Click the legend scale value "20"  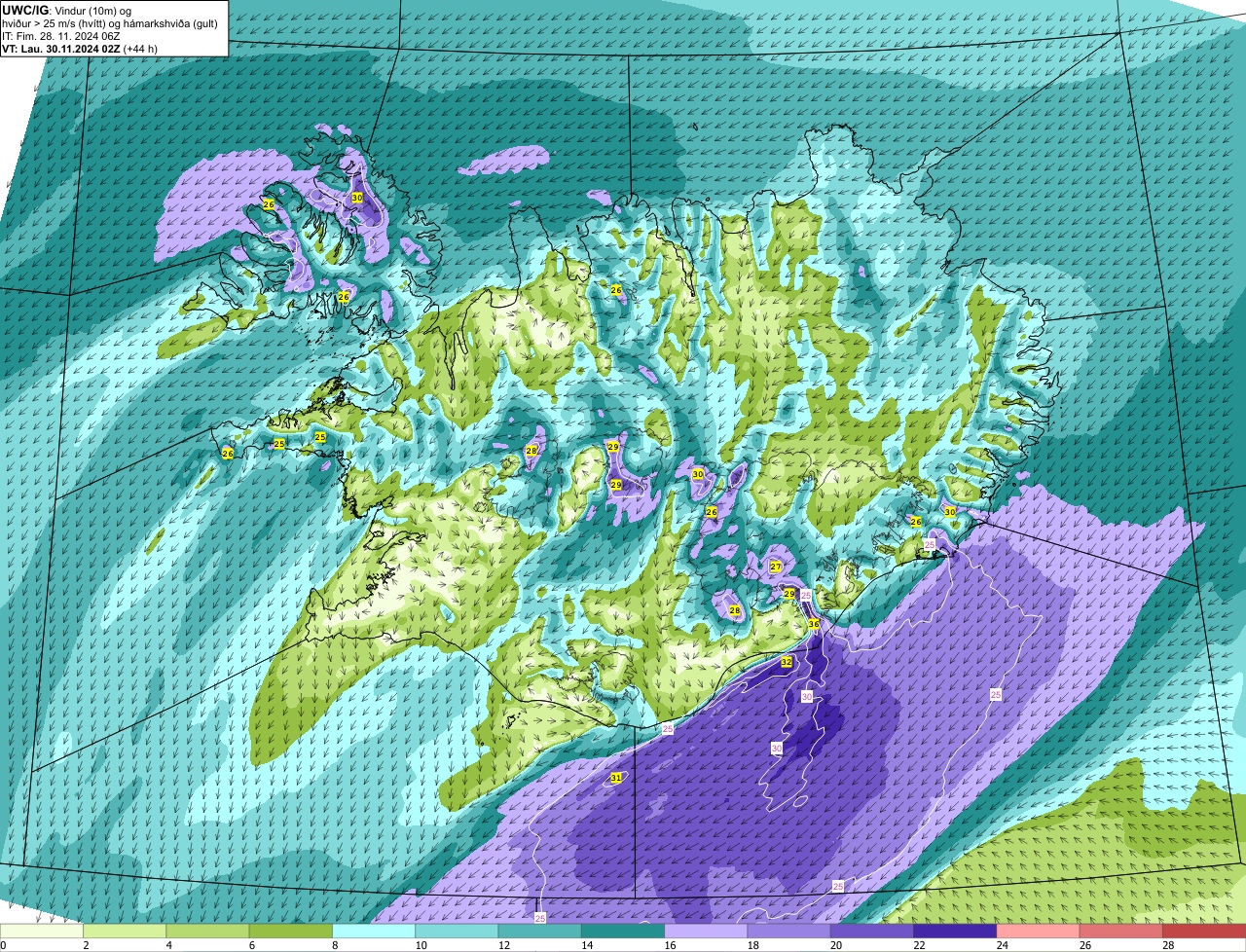[834, 945]
